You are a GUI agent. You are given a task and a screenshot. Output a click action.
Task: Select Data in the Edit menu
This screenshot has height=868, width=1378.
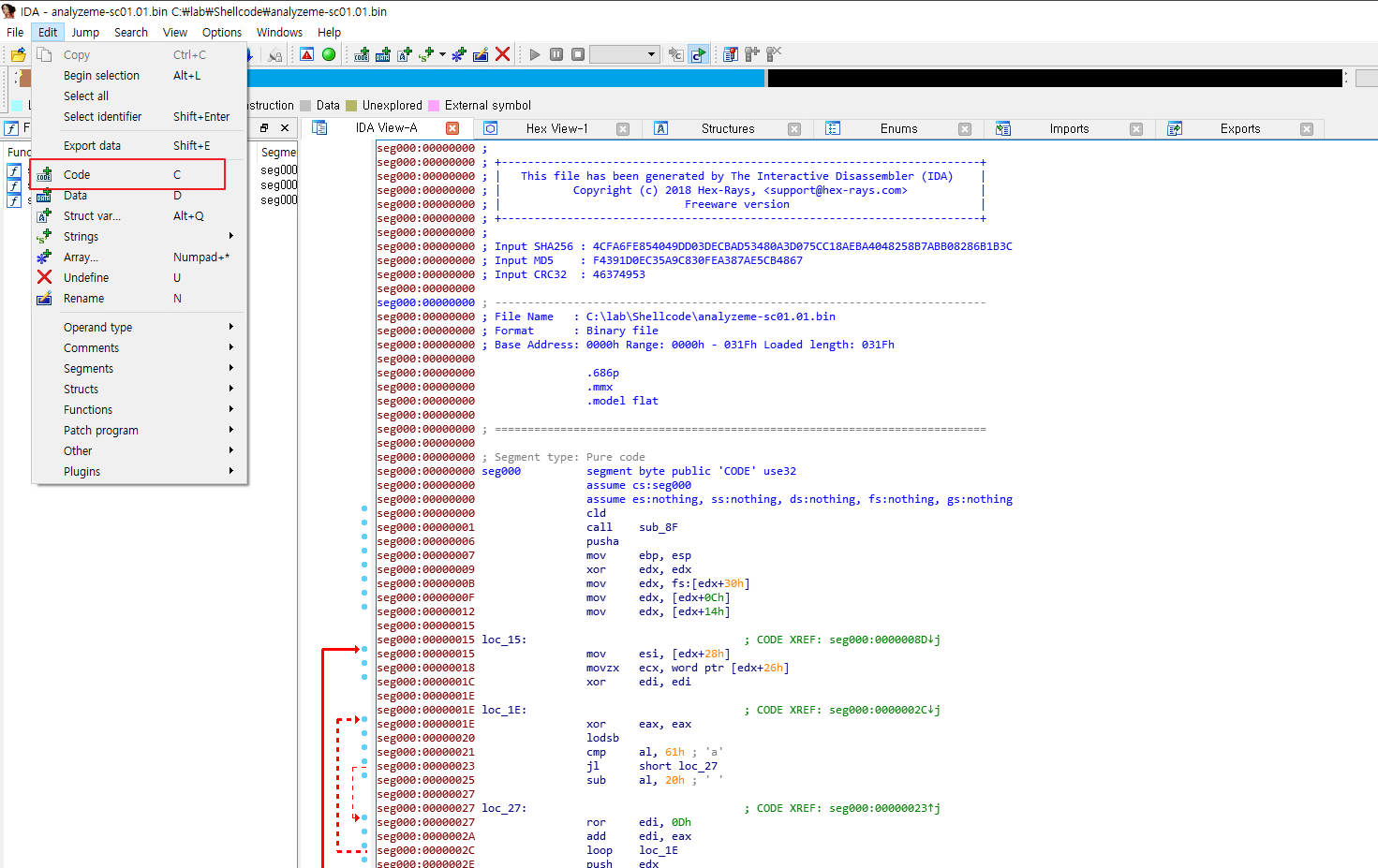click(140, 196)
